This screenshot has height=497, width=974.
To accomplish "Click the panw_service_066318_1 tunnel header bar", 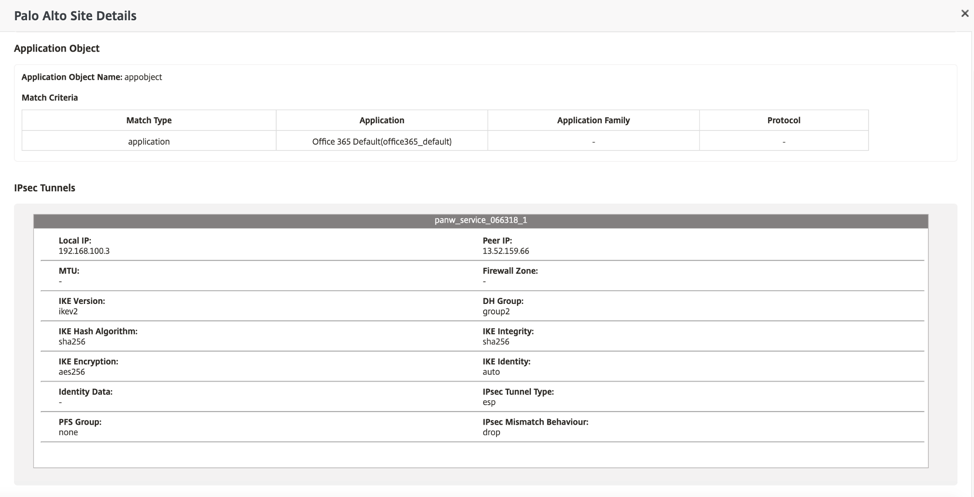I will 481,221.
